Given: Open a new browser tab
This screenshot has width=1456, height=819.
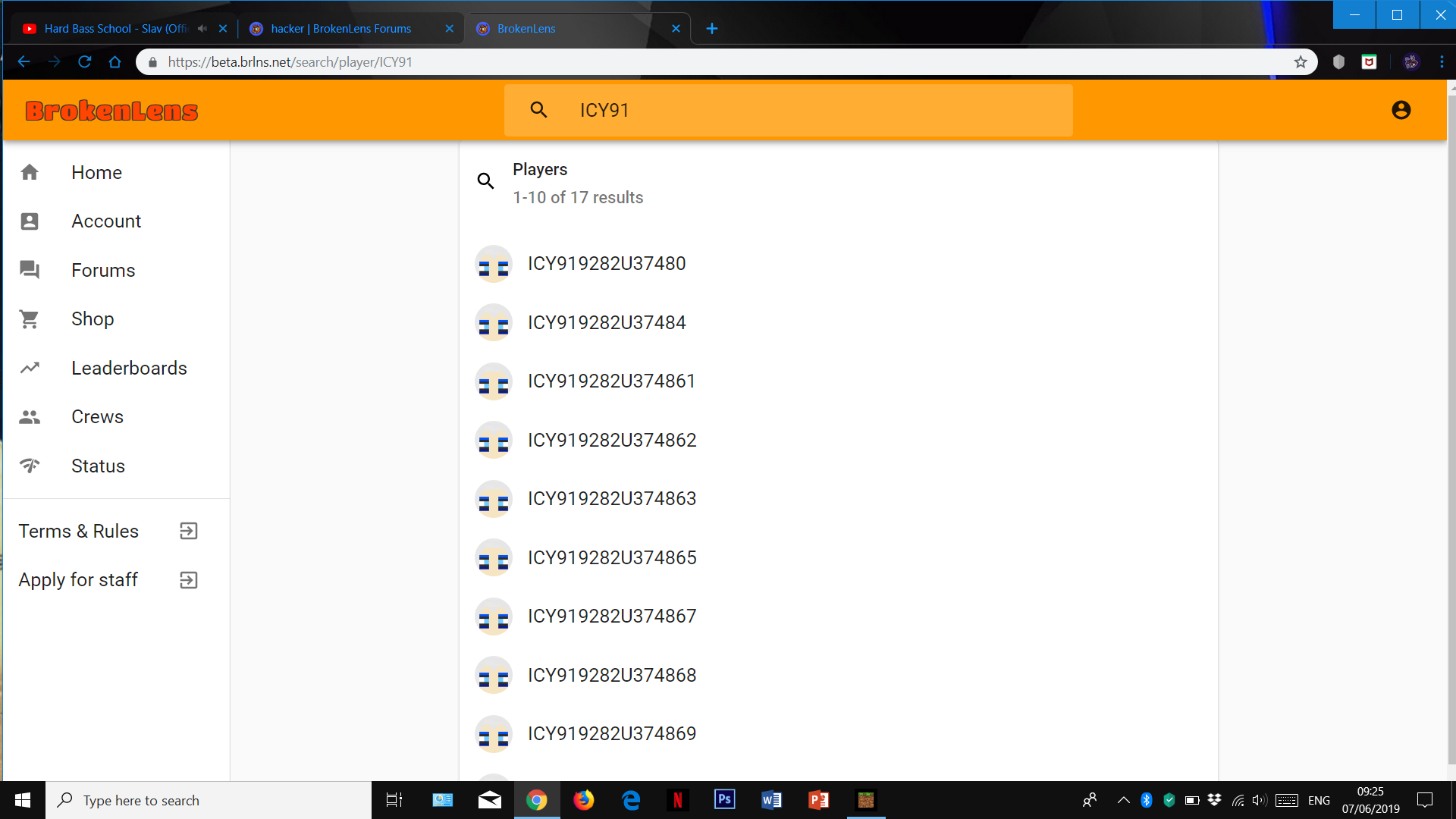Looking at the screenshot, I should click(x=712, y=29).
